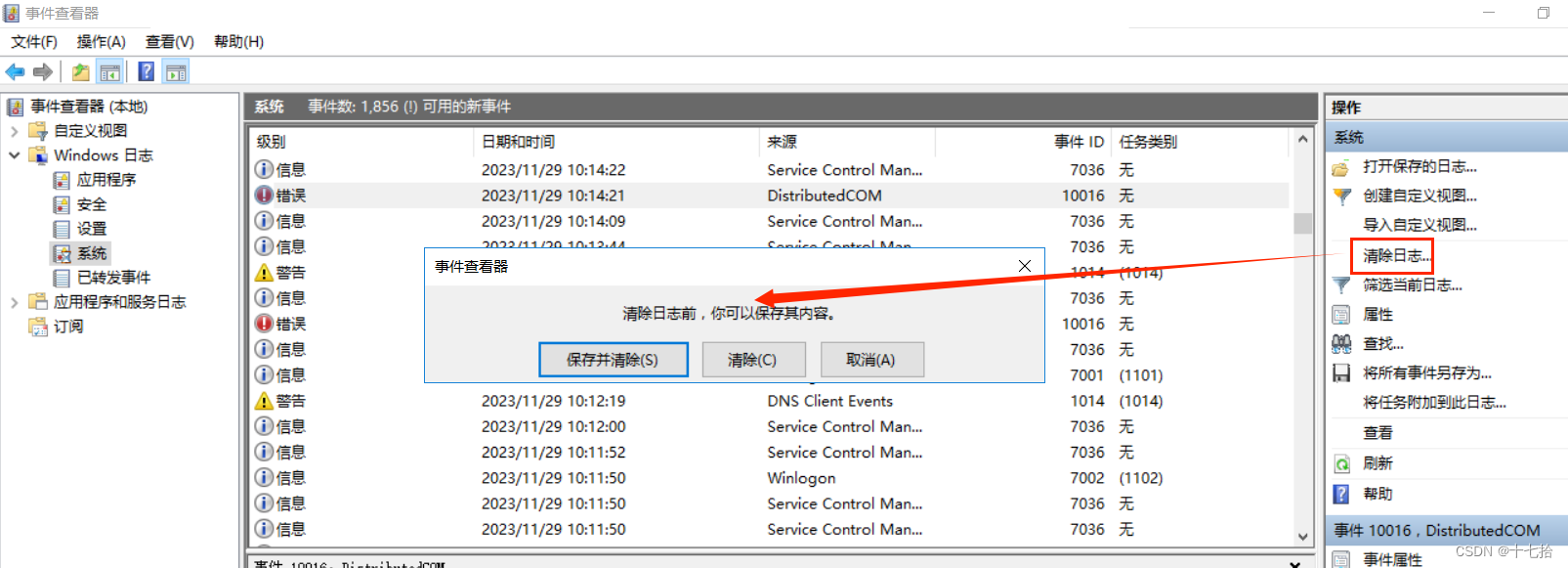The image size is (1568, 568).
Task: Click 创建自定义视图... action
Action: click(1420, 196)
